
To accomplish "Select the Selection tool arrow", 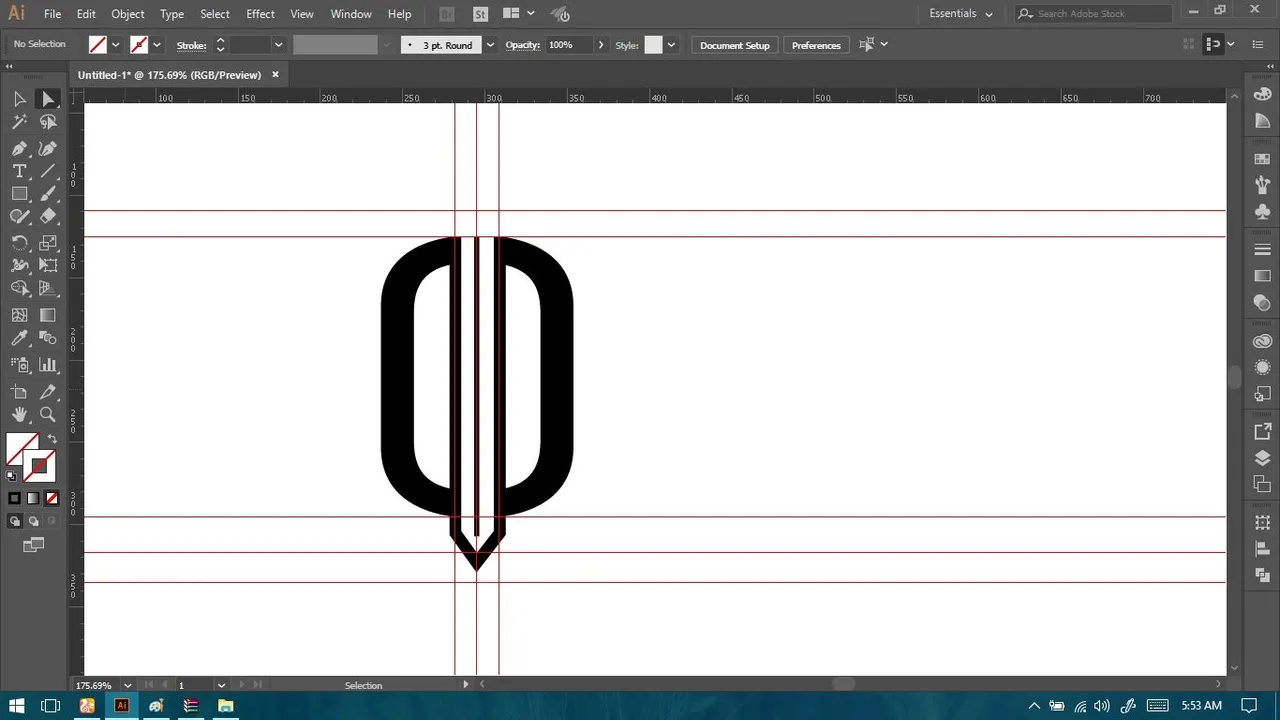I will pos(19,99).
